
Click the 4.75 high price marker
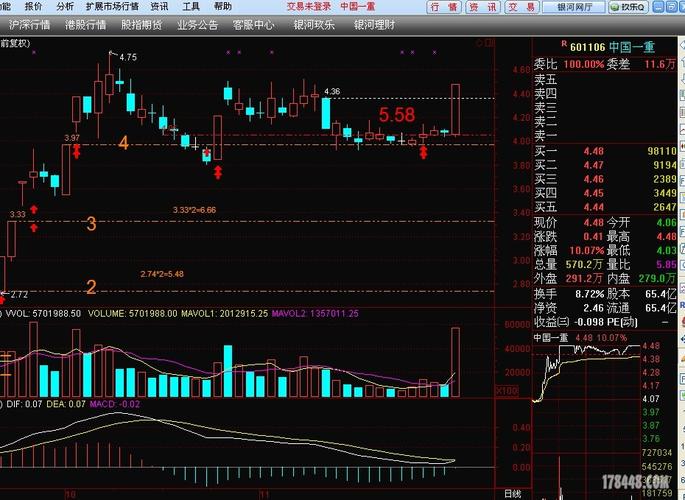click(x=128, y=57)
